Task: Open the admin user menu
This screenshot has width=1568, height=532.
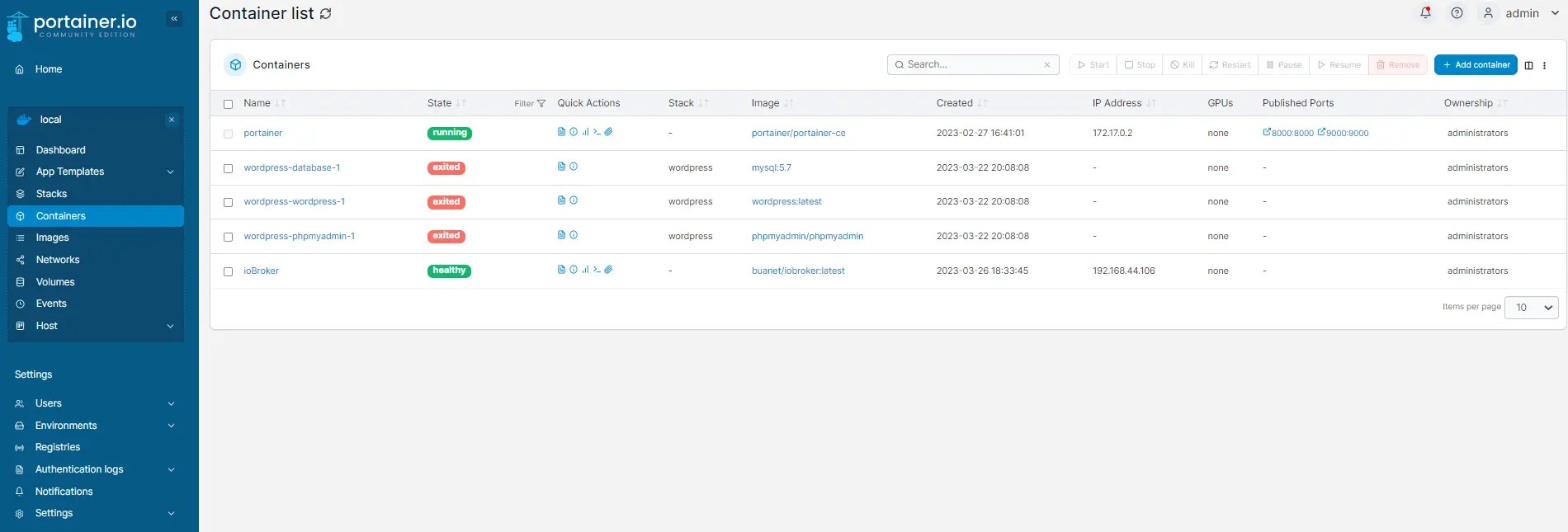Action: pos(1521,13)
